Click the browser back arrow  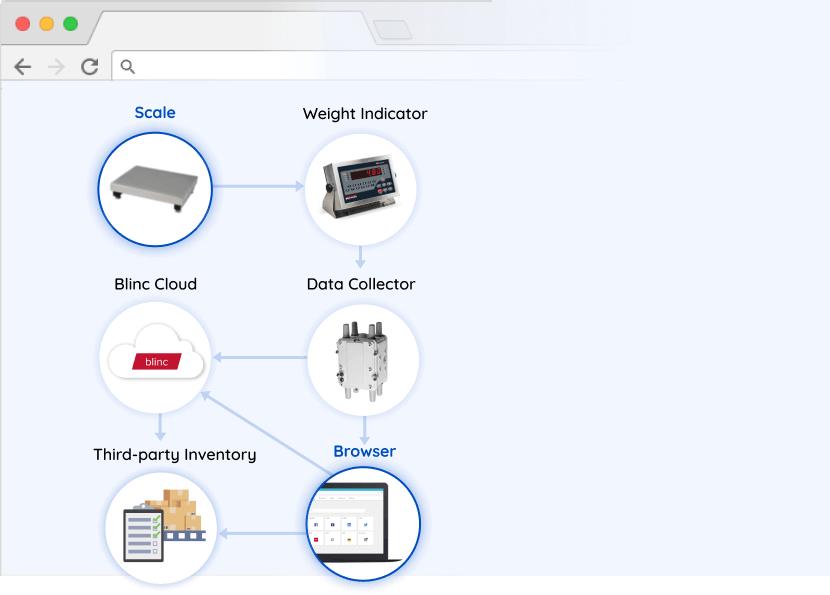tap(23, 67)
